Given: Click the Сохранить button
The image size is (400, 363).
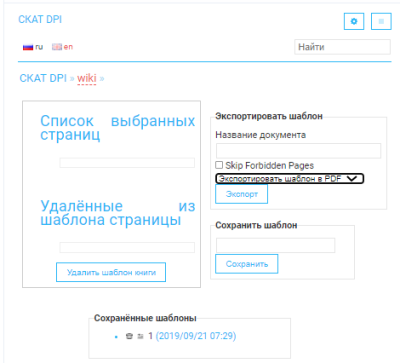Looking at the screenshot, I should [x=247, y=264].
